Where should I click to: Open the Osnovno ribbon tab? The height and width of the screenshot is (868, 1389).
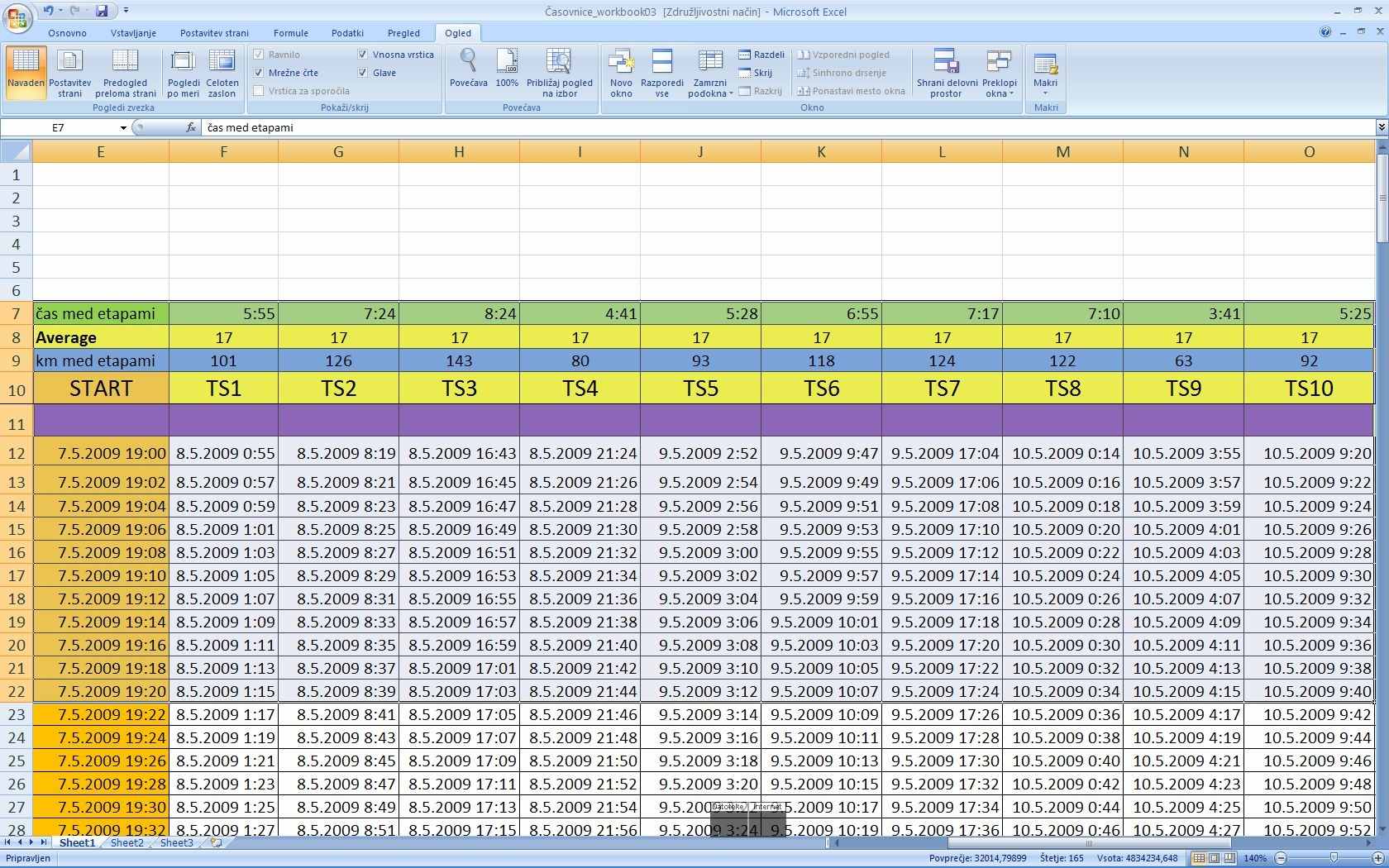[67, 33]
